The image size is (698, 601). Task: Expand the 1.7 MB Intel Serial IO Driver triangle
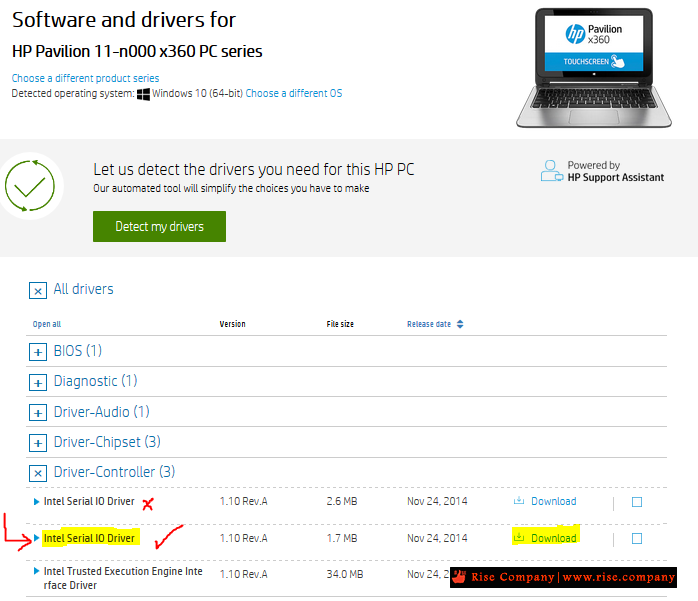pos(37,538)
